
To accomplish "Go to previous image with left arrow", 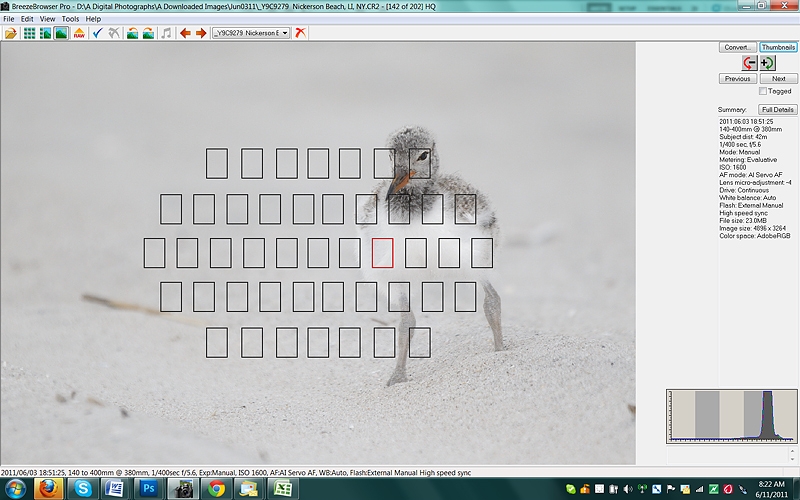I will click(x=185, y=33).
